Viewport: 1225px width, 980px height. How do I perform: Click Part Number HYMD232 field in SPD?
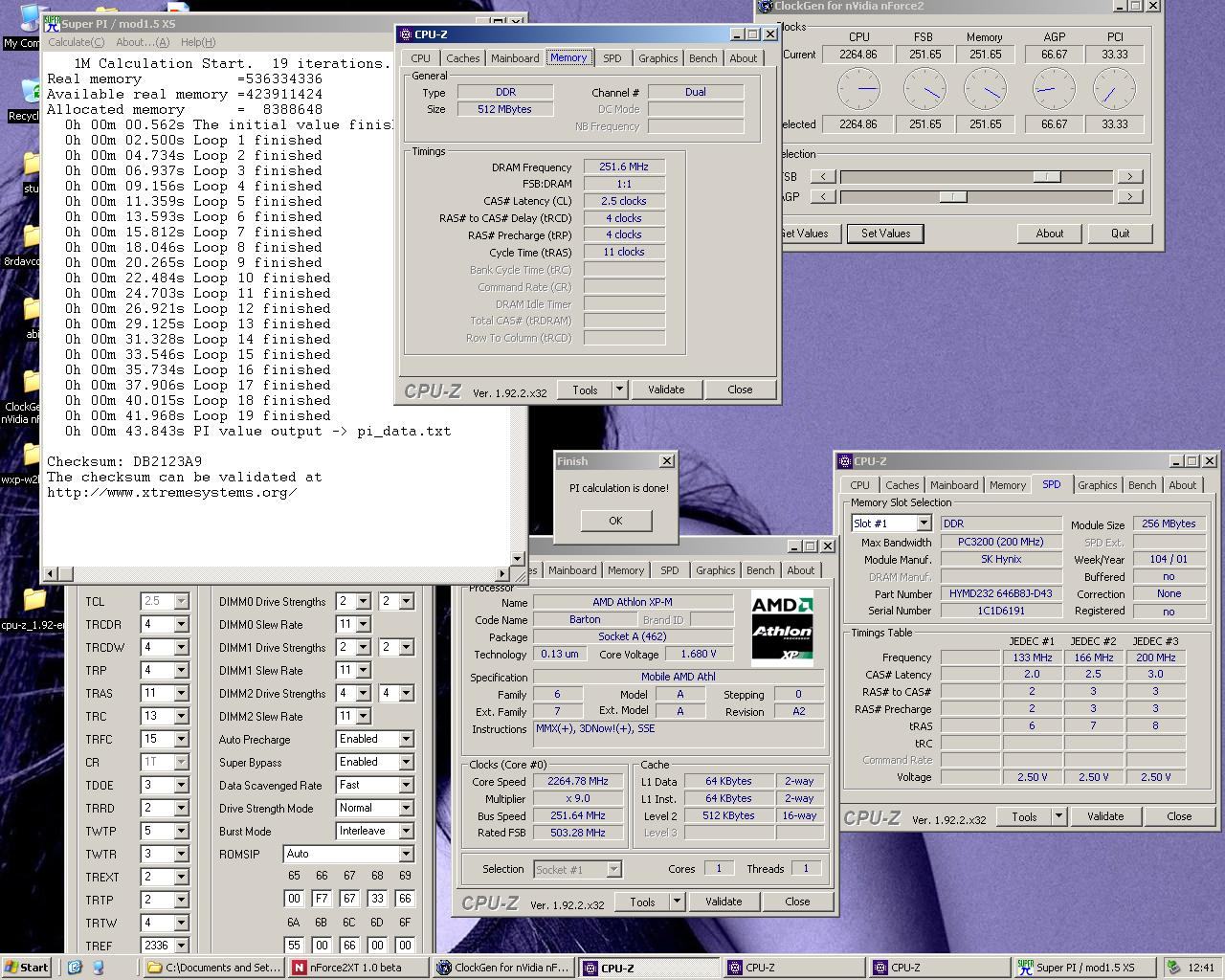coord(1001,593)
